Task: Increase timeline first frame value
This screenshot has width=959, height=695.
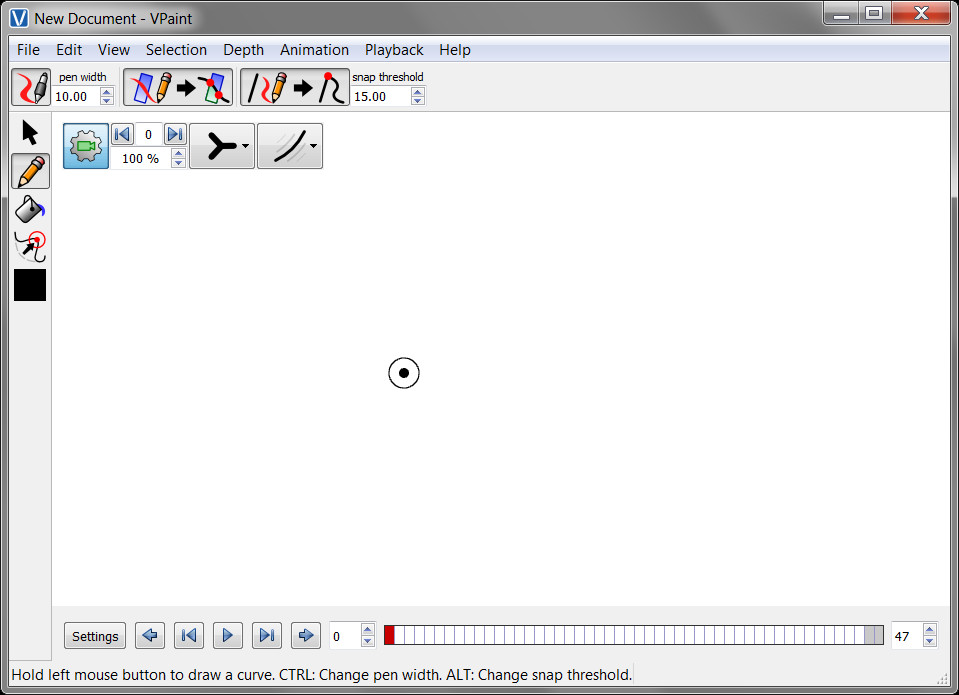Action: [x=368, y=630]
